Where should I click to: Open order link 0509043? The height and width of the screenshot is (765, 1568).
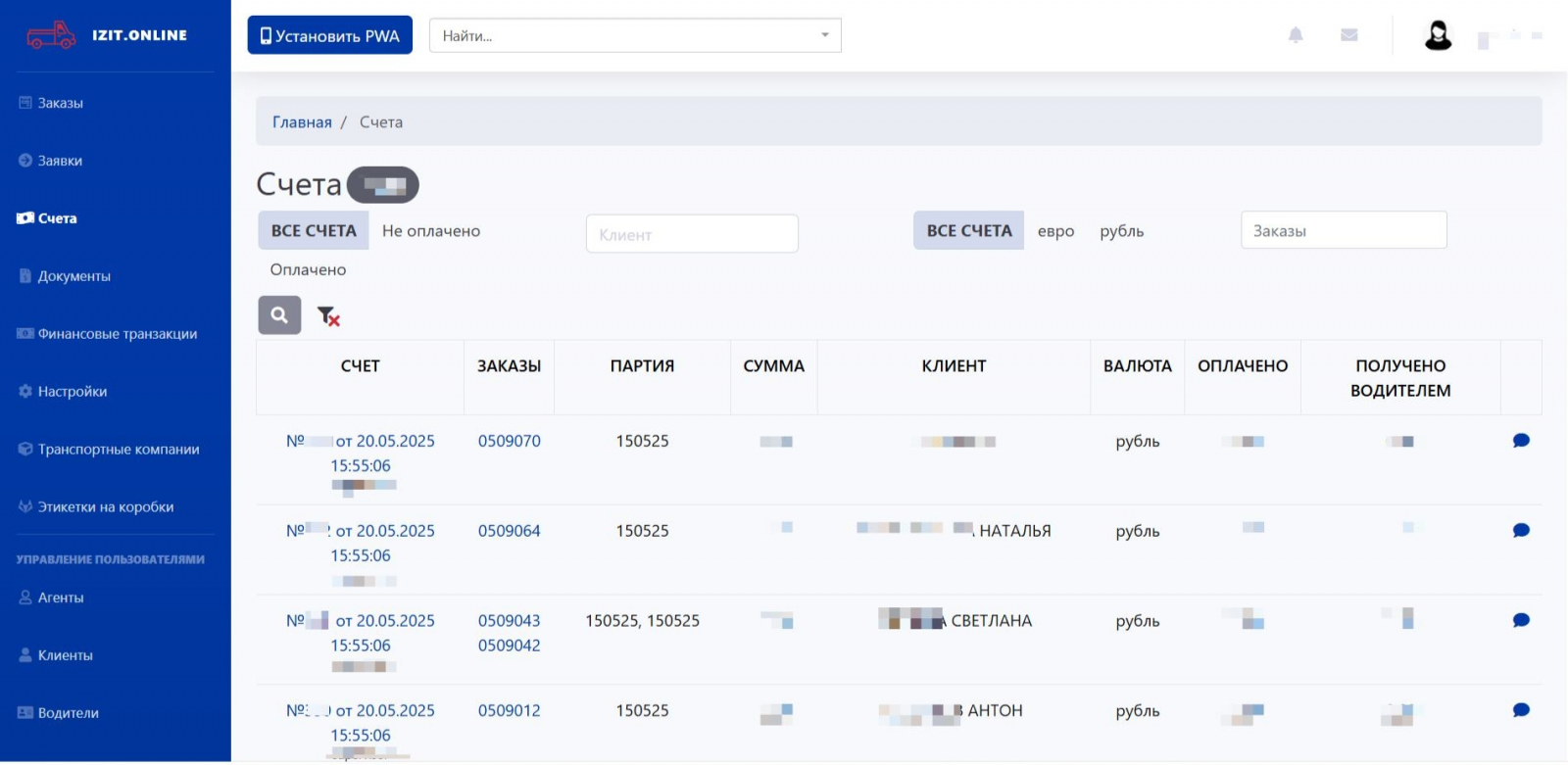[509, 621]
